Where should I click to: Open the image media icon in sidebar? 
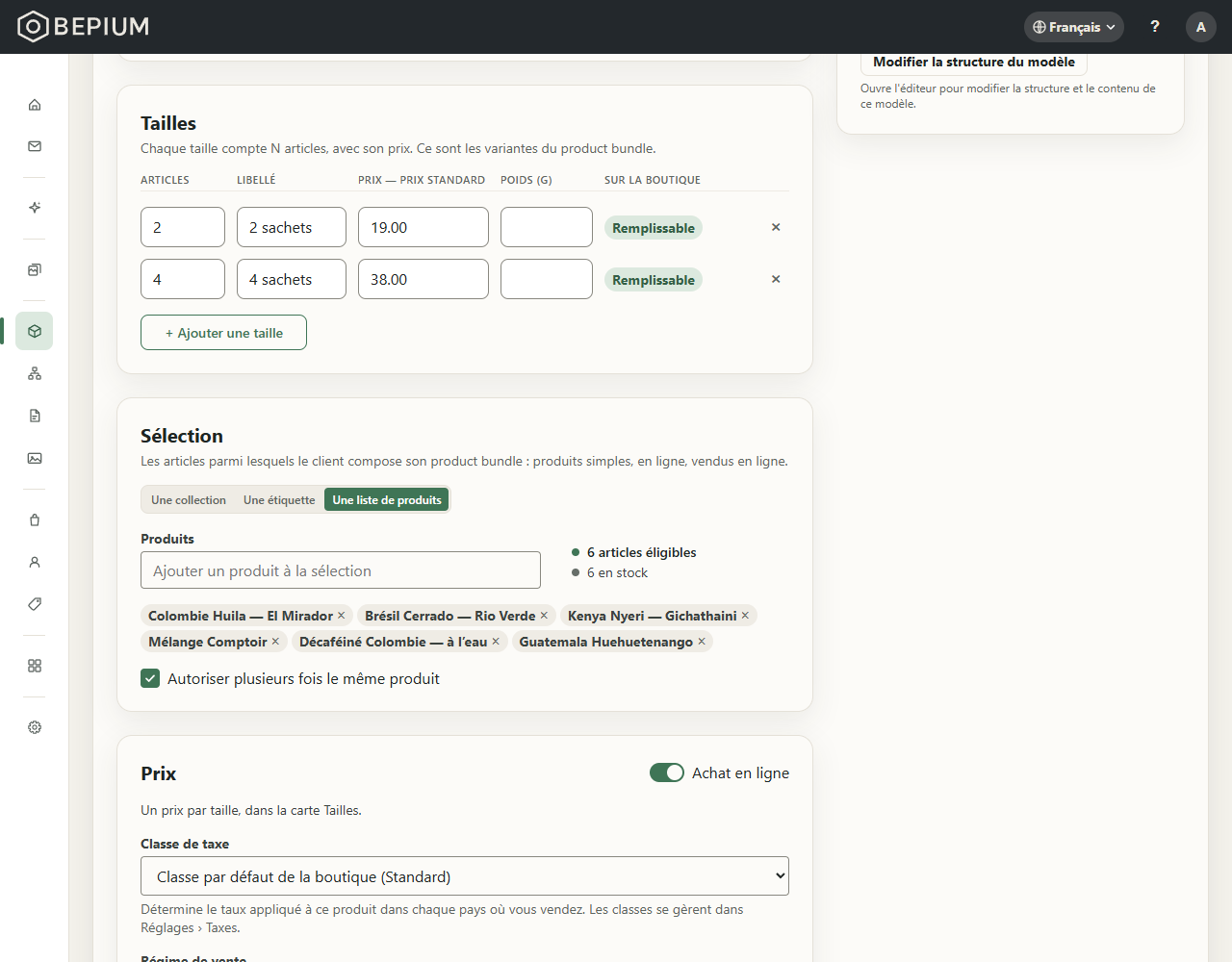[35, 458]
